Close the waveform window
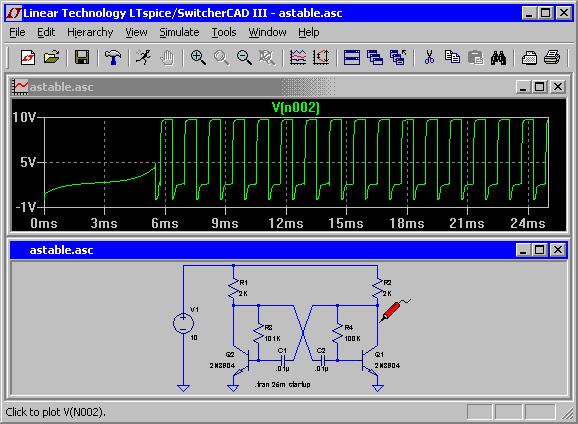Screen dimensions: 578x424 point(558,87)
